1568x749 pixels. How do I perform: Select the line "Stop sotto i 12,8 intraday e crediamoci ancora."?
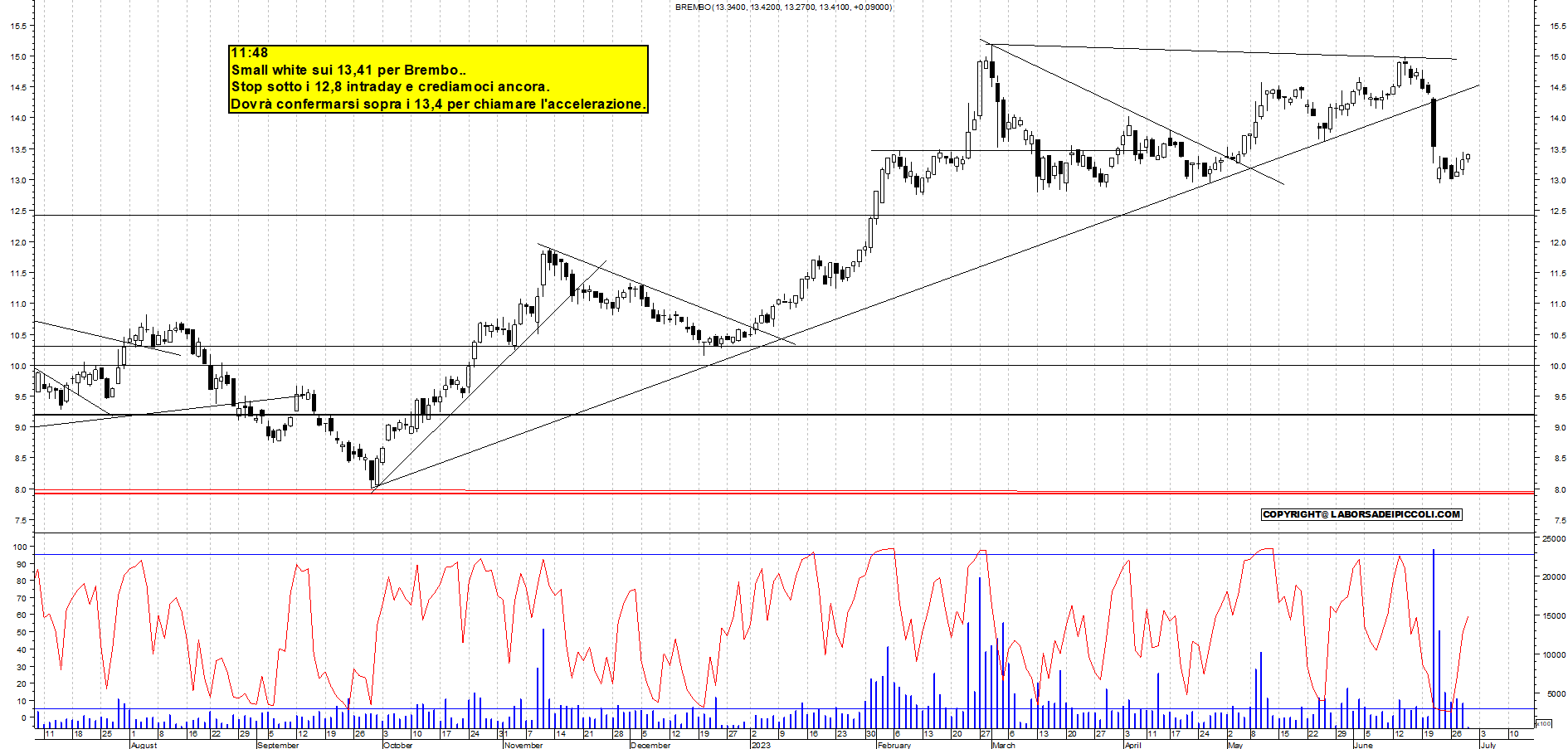[390, 86]
